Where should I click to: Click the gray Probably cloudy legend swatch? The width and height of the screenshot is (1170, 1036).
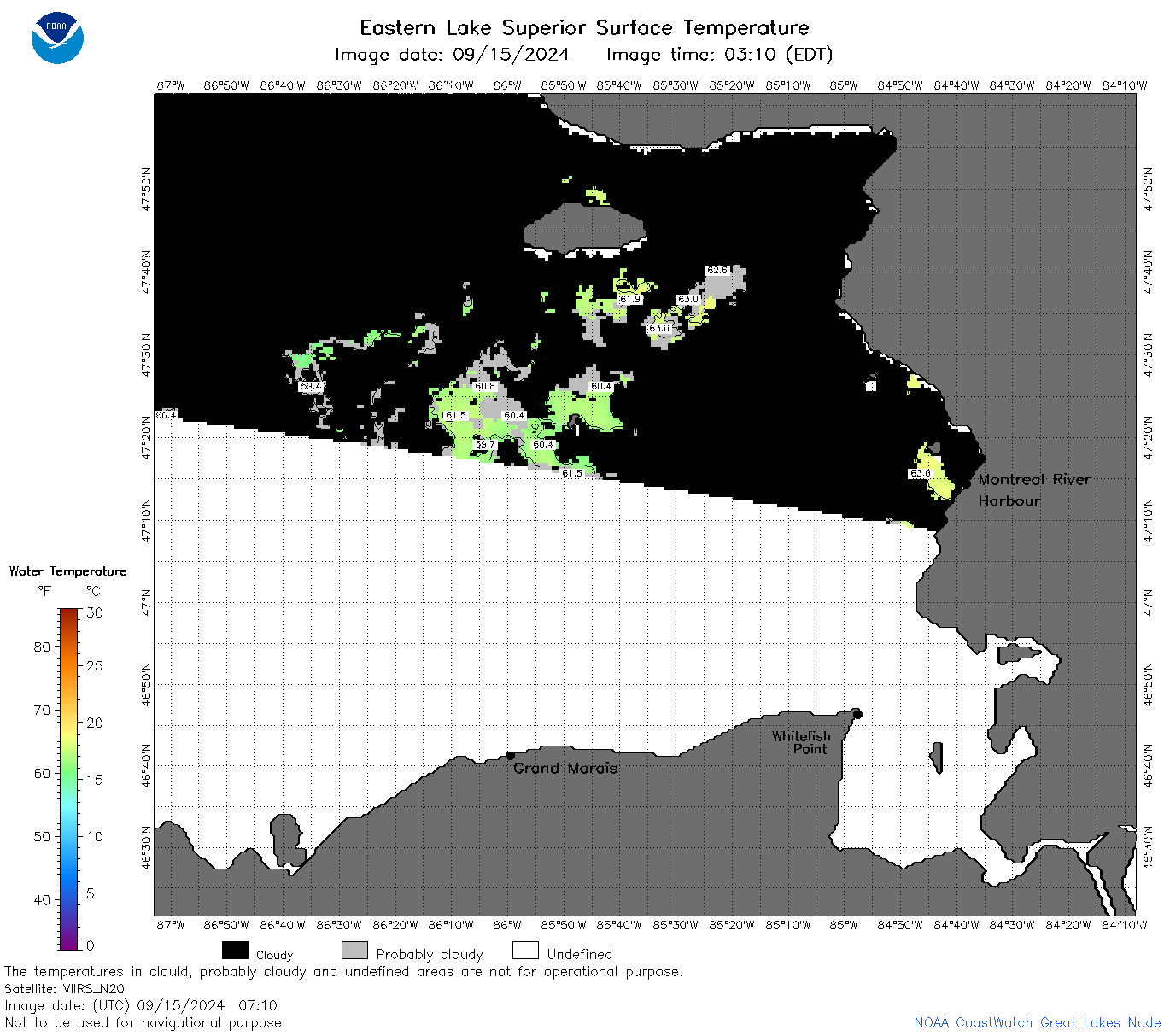click(354, 951)
